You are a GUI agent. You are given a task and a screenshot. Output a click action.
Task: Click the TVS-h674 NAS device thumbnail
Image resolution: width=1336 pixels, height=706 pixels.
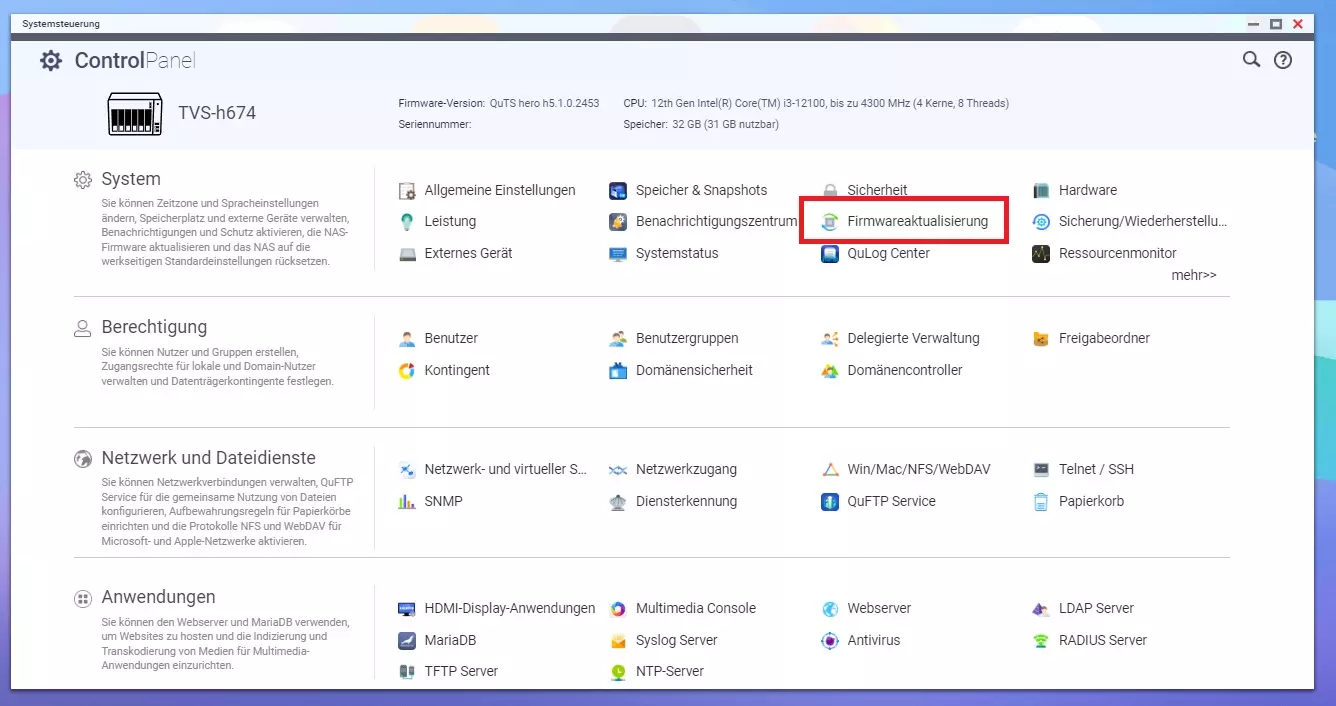pos(135,113)
